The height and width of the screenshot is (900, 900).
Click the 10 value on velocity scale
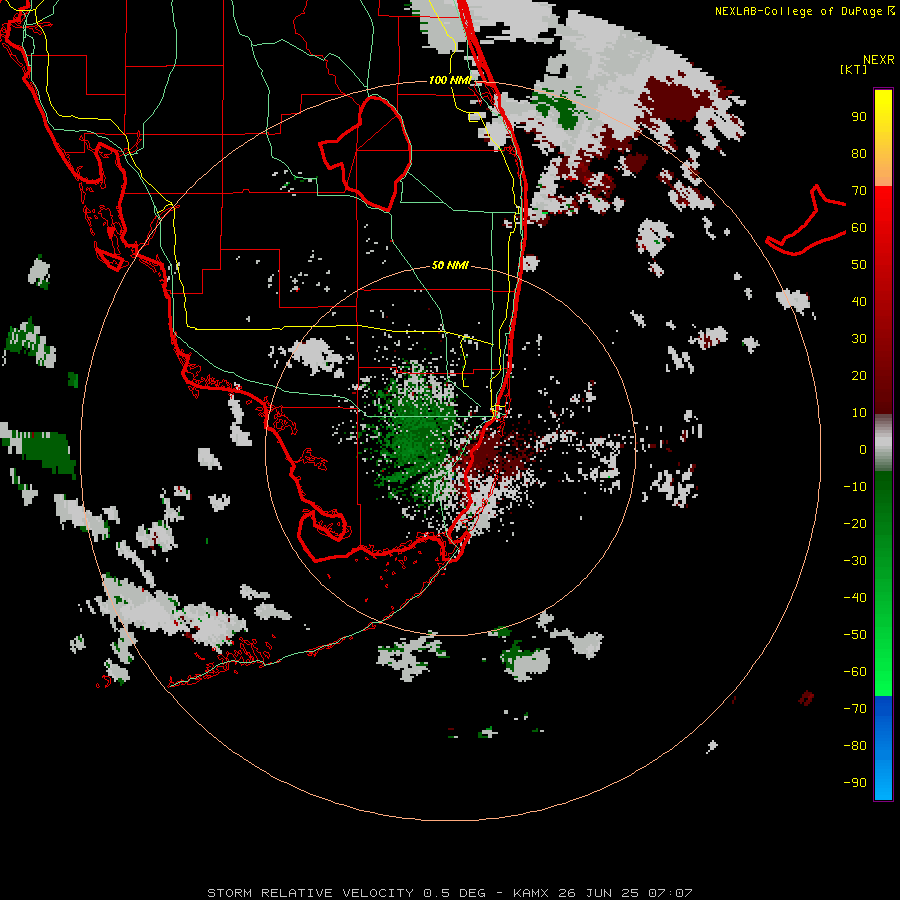coord(859,413)
